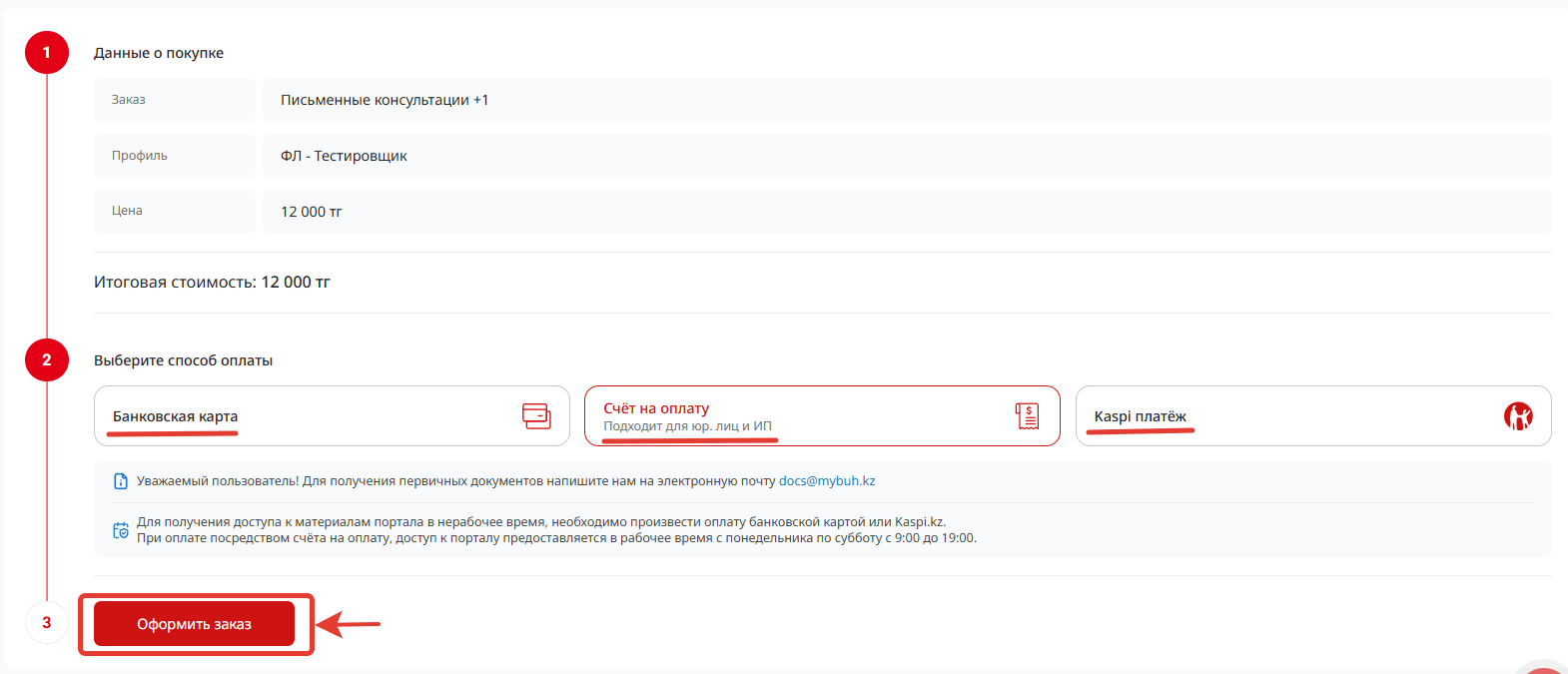The width and height of the screenshot is (1568, 674).
Task: Click the order value Письменные консультации +1
Action: [x=385, y=100]
